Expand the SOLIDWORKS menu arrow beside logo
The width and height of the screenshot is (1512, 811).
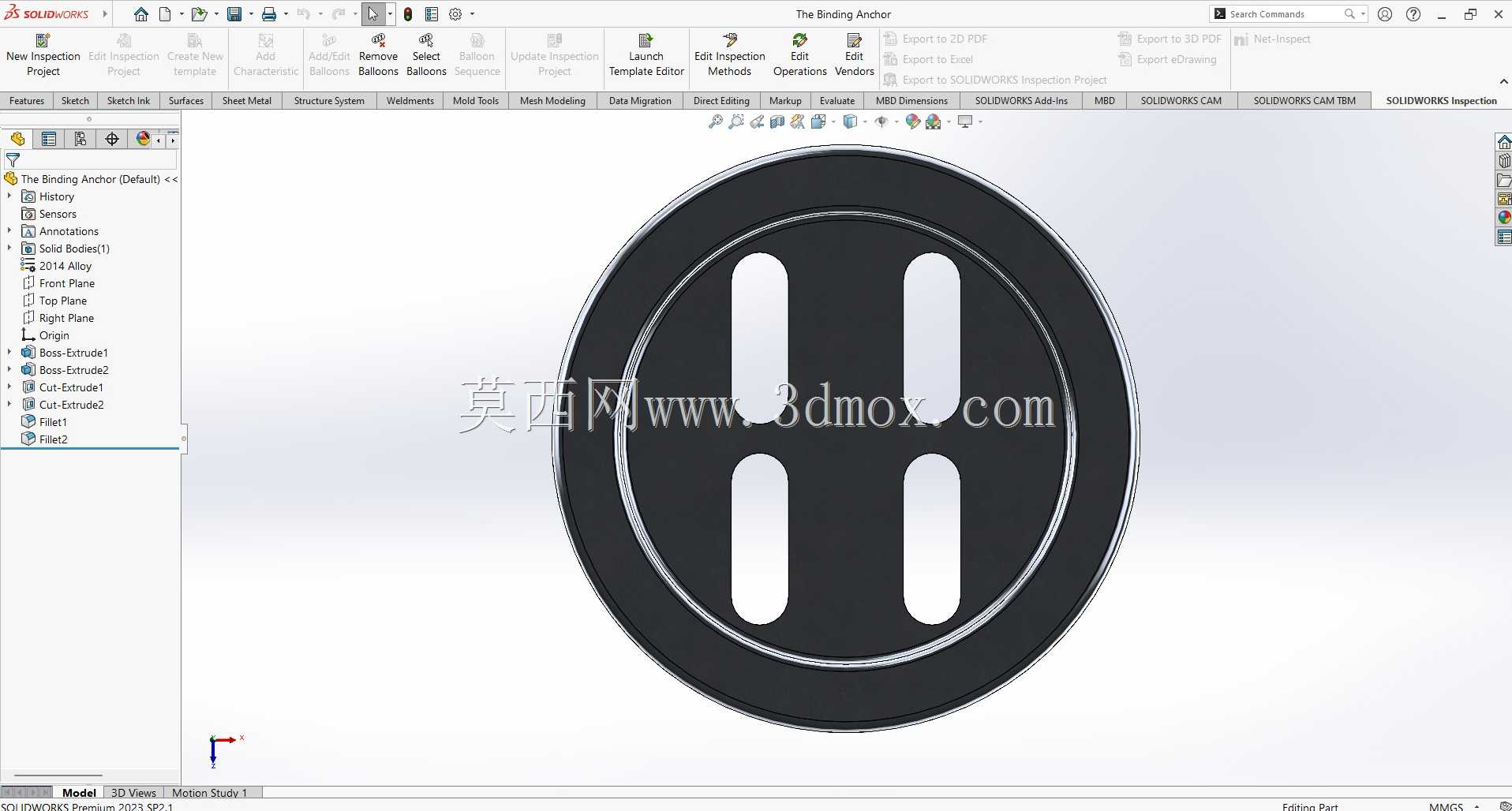pos(104,14)
